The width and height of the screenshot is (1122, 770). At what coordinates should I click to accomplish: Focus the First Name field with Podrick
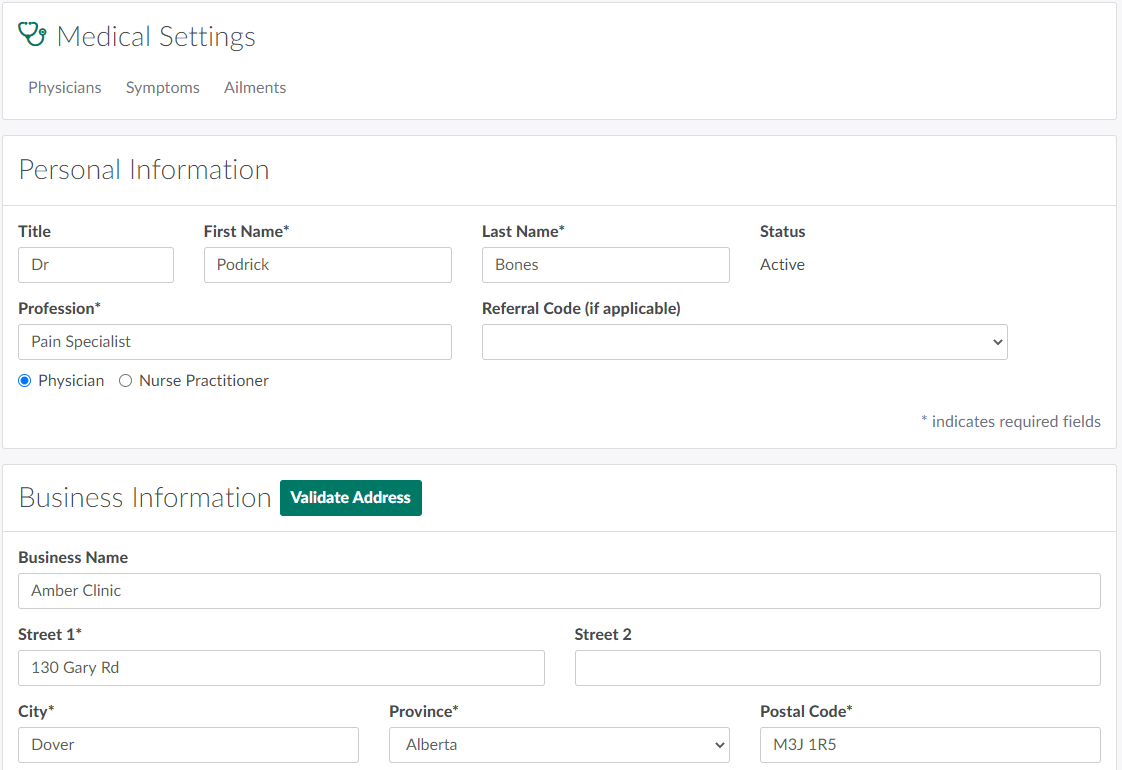[x=327, y=265]
